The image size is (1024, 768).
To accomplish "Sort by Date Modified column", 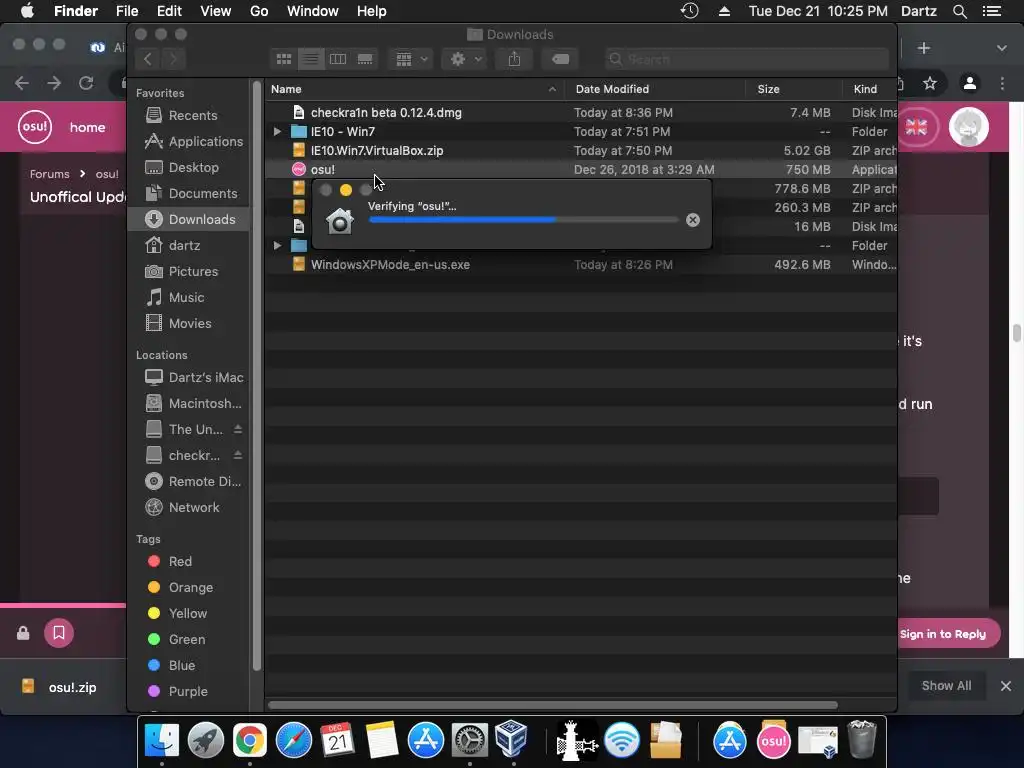I will click(656, 89).
